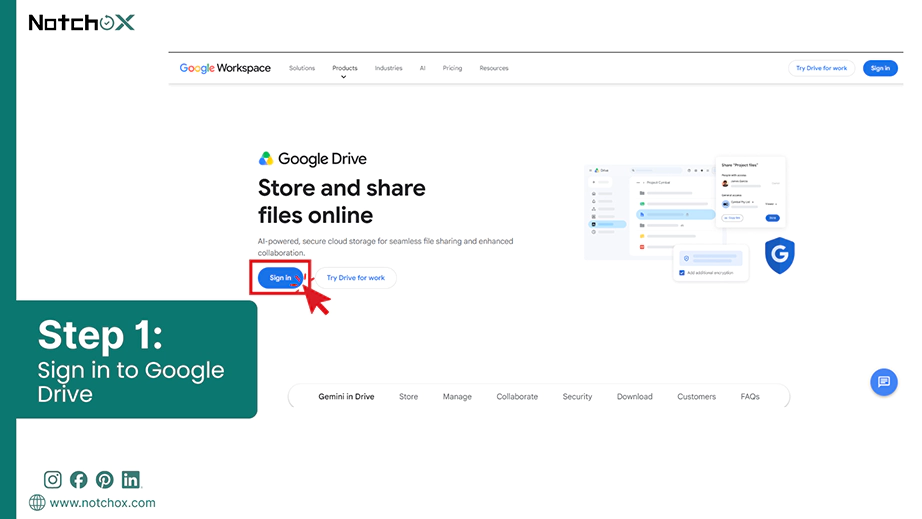Image resolution: width=922 pixels, height=519 pixels.
Task: Jump to the Security section tab
Action: tap(577, 397)
